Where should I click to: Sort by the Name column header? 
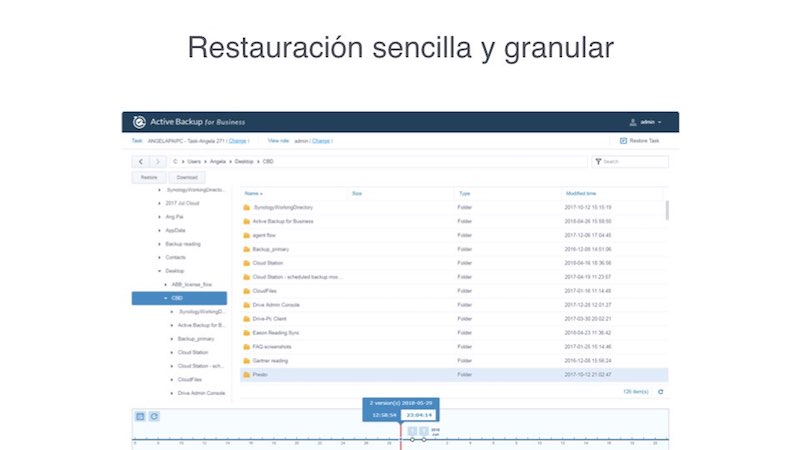point(253,193)
